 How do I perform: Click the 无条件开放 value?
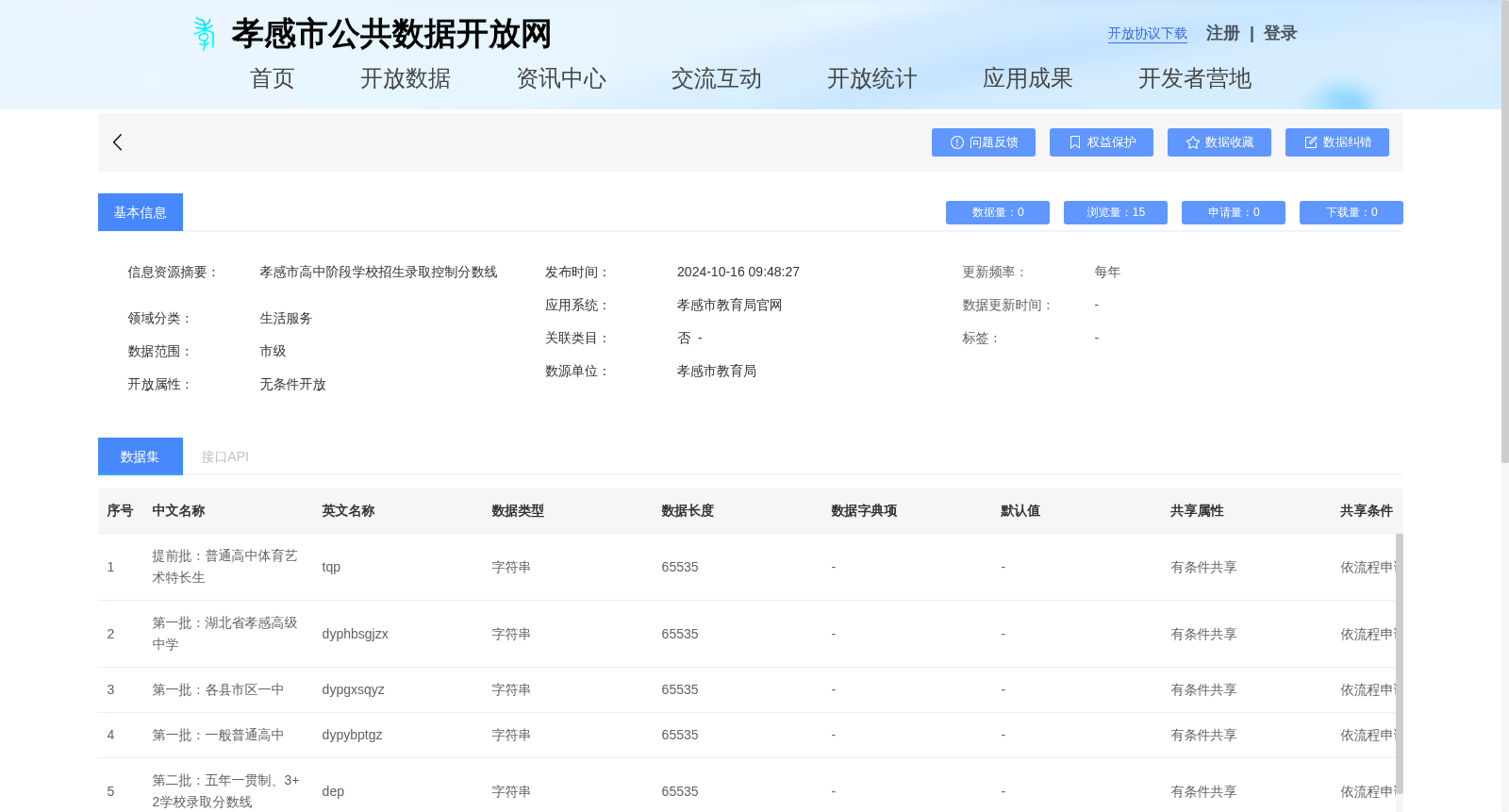click(292, 384)
